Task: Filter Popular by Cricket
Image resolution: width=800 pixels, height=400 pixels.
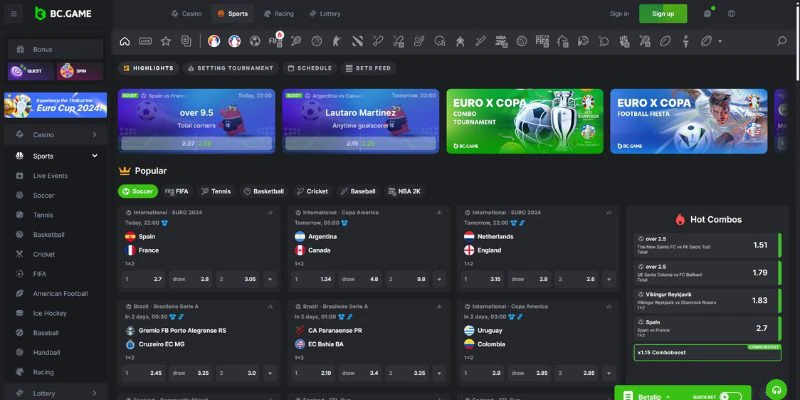Action: point(312,191)
